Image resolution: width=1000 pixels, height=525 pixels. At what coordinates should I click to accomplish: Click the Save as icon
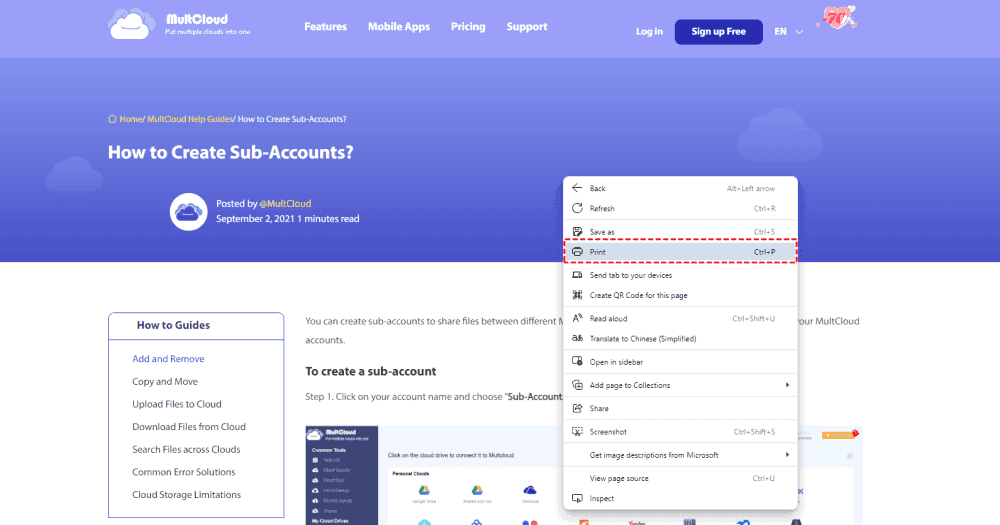tap(577, 232)
